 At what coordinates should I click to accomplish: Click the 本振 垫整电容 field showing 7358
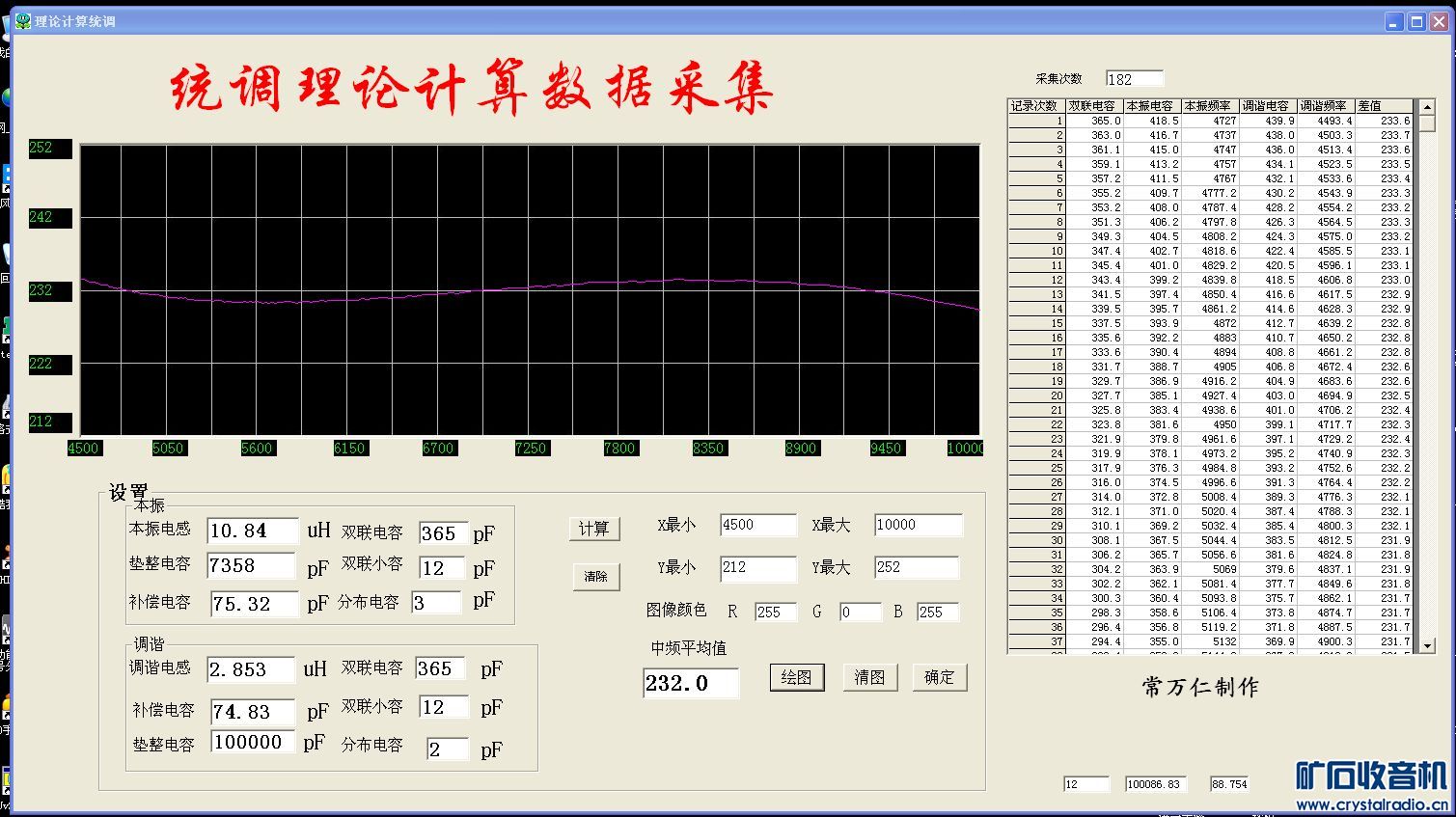251,565
